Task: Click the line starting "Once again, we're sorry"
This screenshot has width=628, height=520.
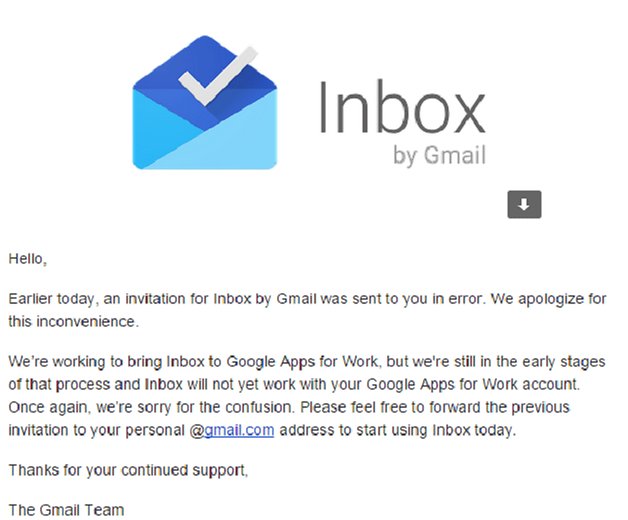Action: coord(289,407)
